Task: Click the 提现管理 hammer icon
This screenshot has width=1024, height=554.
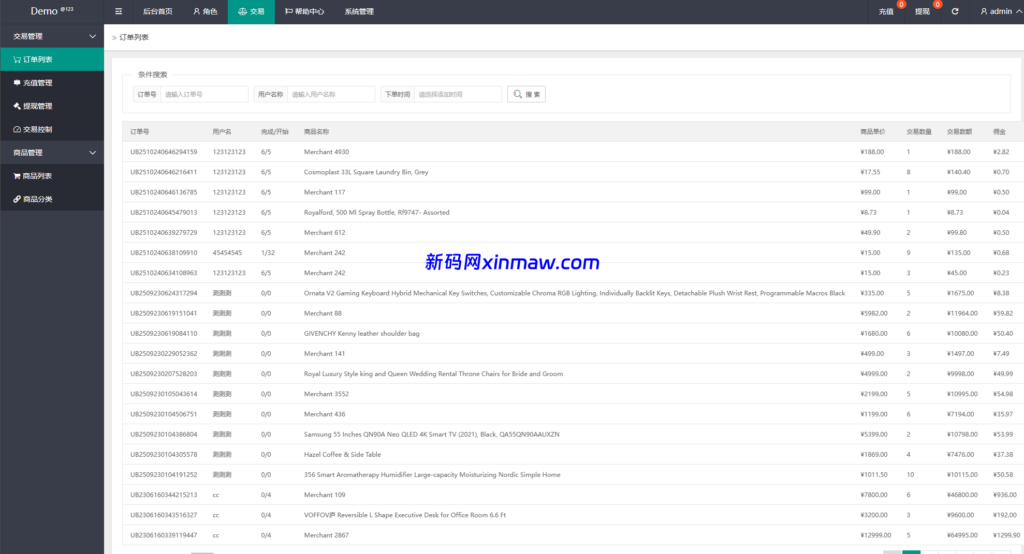Action: [x=16, y=106]
